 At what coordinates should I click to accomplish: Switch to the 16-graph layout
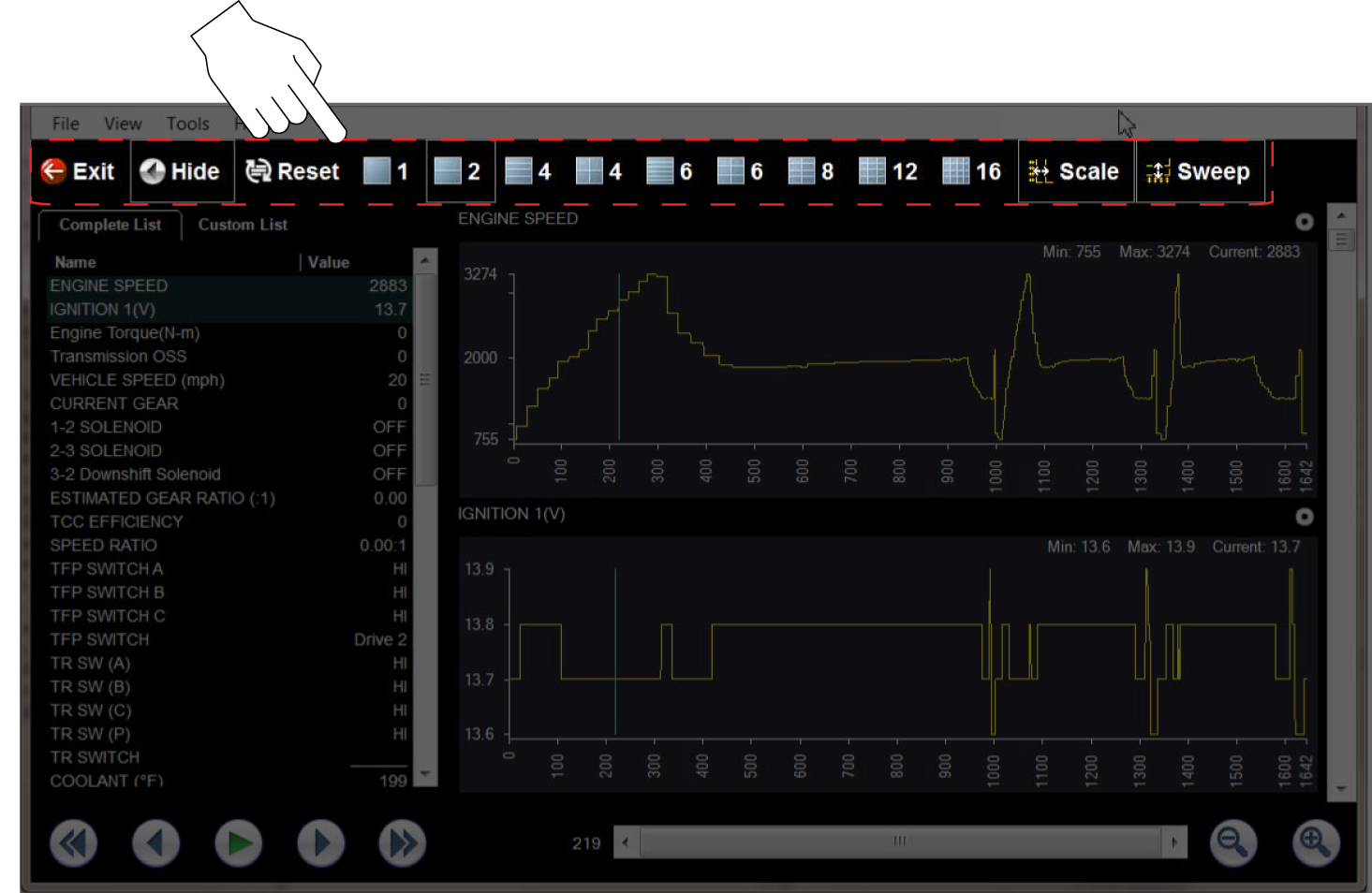[x=972, y=171]
